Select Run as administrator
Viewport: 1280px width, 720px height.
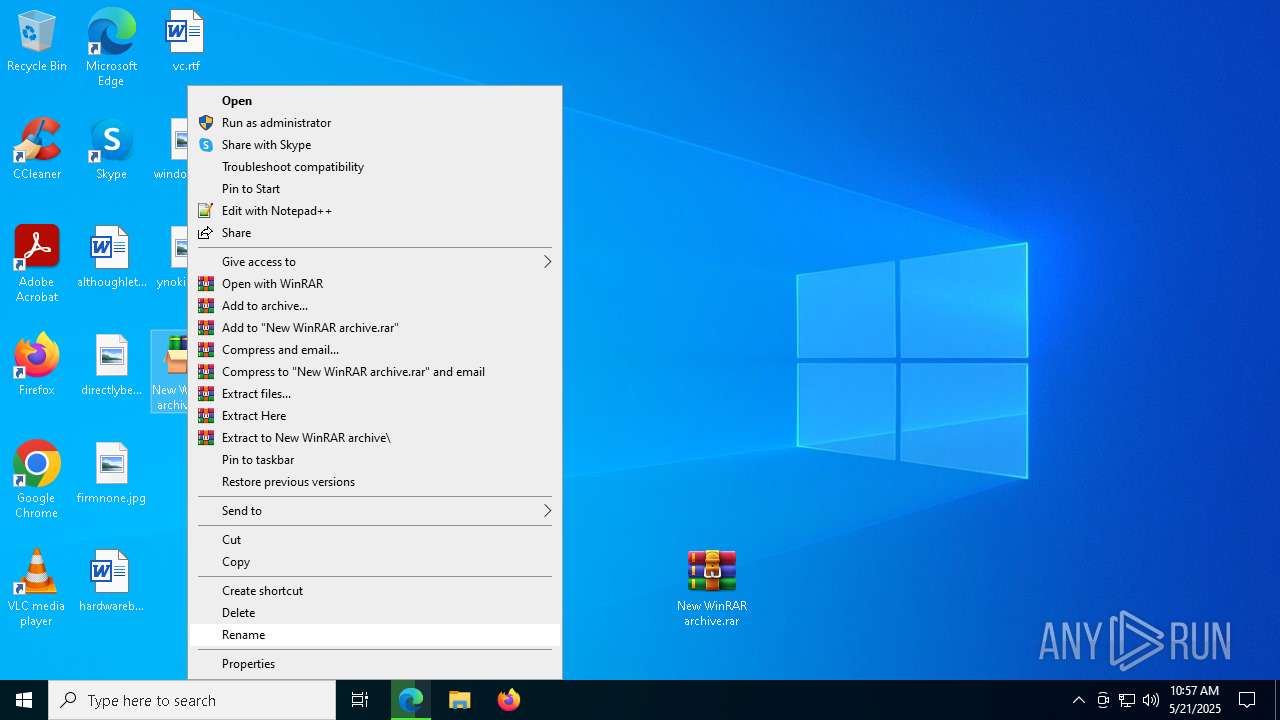(x=375, y=123)
